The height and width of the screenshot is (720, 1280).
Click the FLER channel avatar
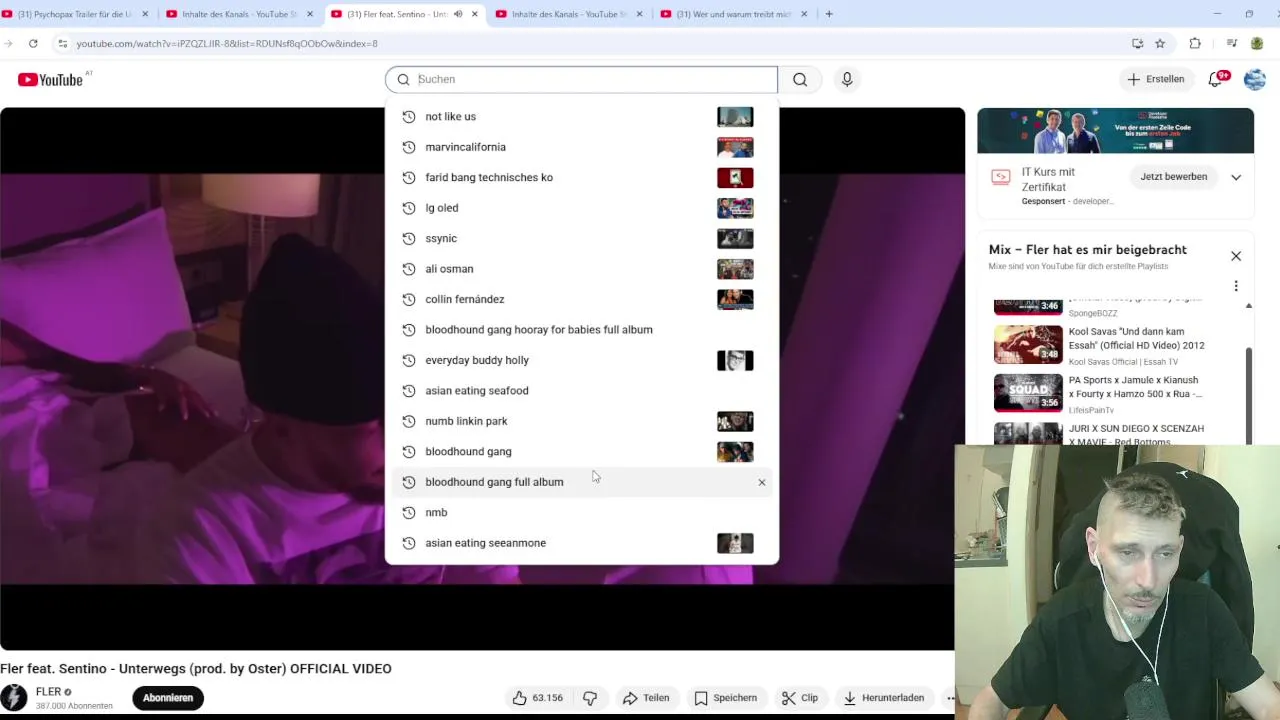pyautogui.click(x=14, y=698)
